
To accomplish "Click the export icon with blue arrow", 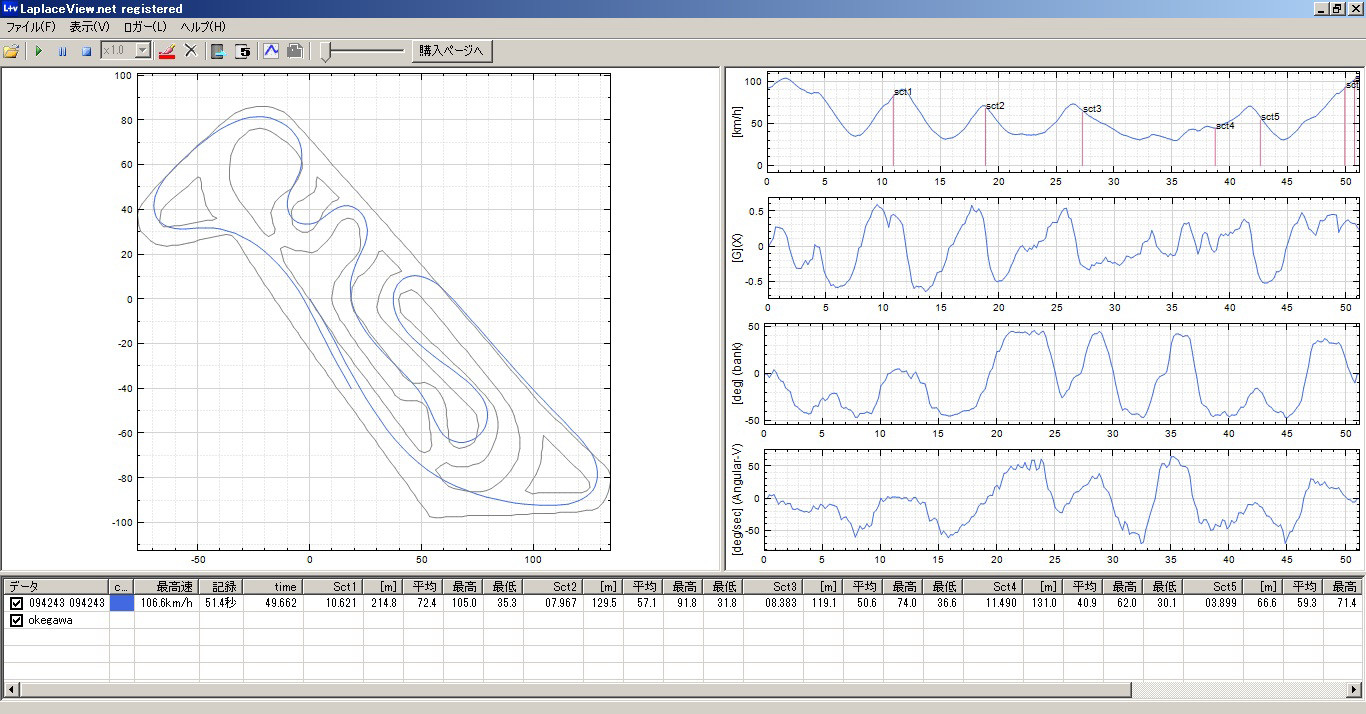I will point(218,51).
